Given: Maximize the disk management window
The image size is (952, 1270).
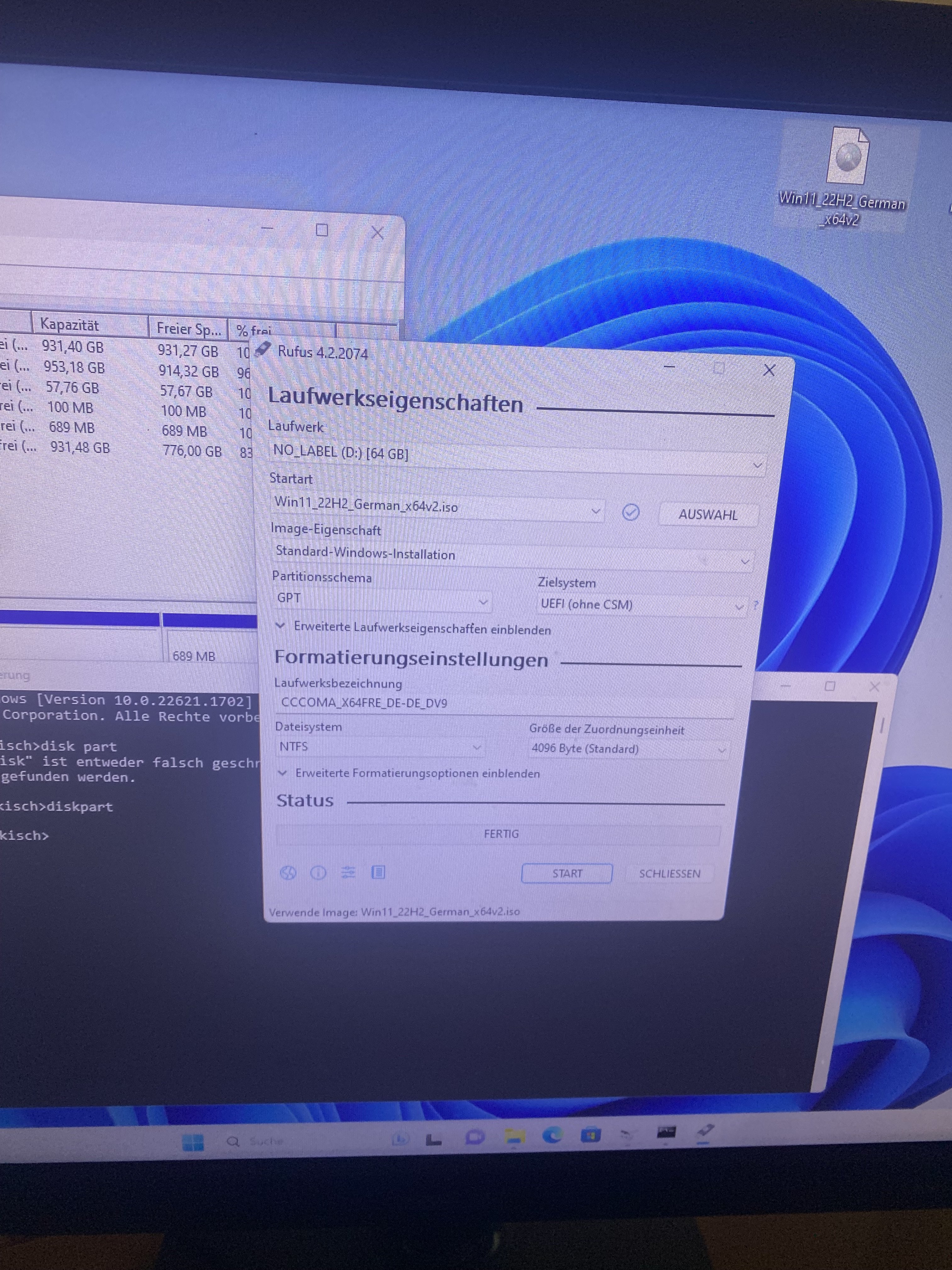Looking at the screenshot, I should click(x=322, y=230).
